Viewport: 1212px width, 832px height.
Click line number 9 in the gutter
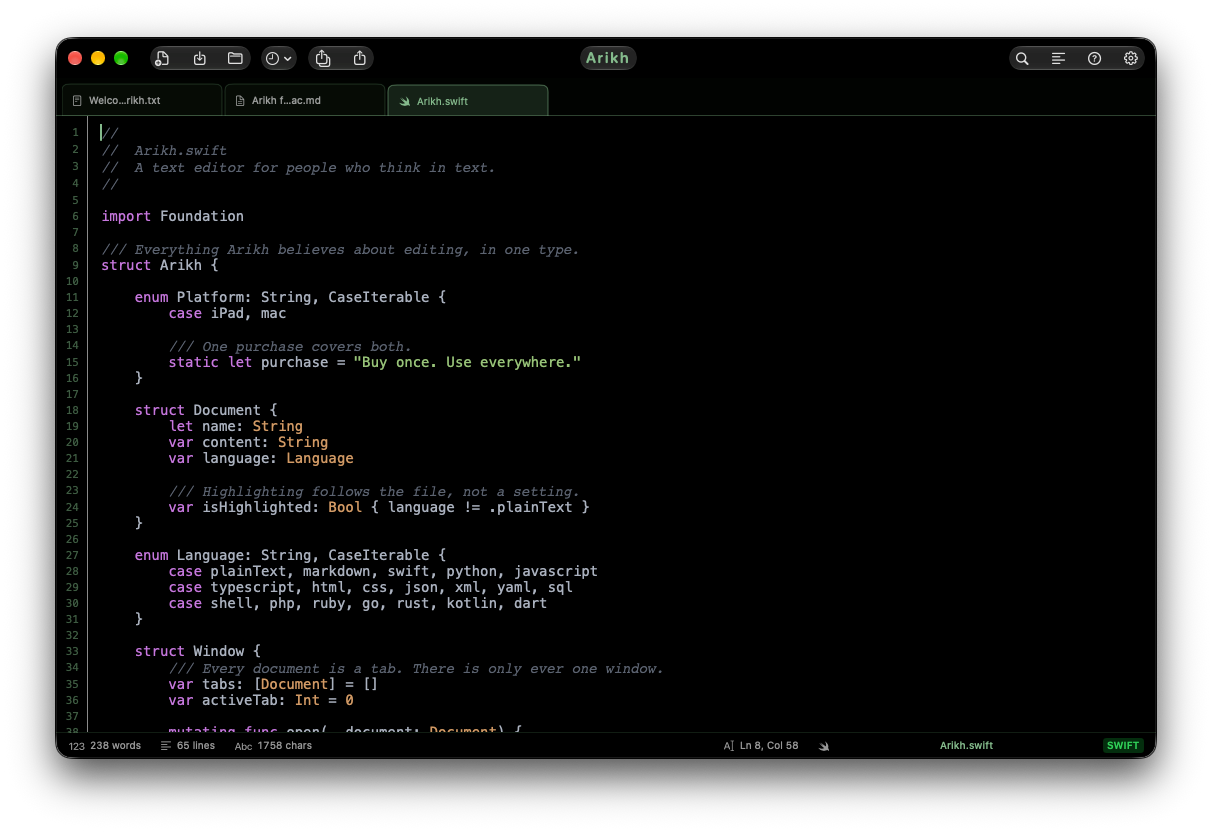[75, 265]
